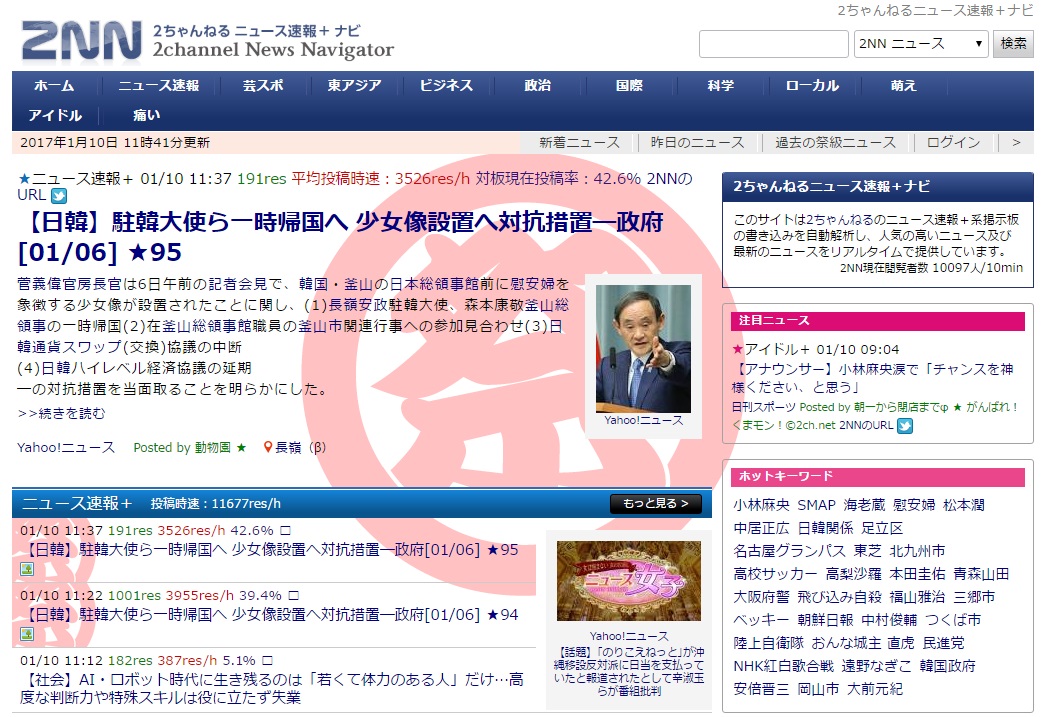This screenshot has width=1044, height=717.
Task: Click hot keyword 大阪府警
Action: pyautogui.click(x=761, y=597)
